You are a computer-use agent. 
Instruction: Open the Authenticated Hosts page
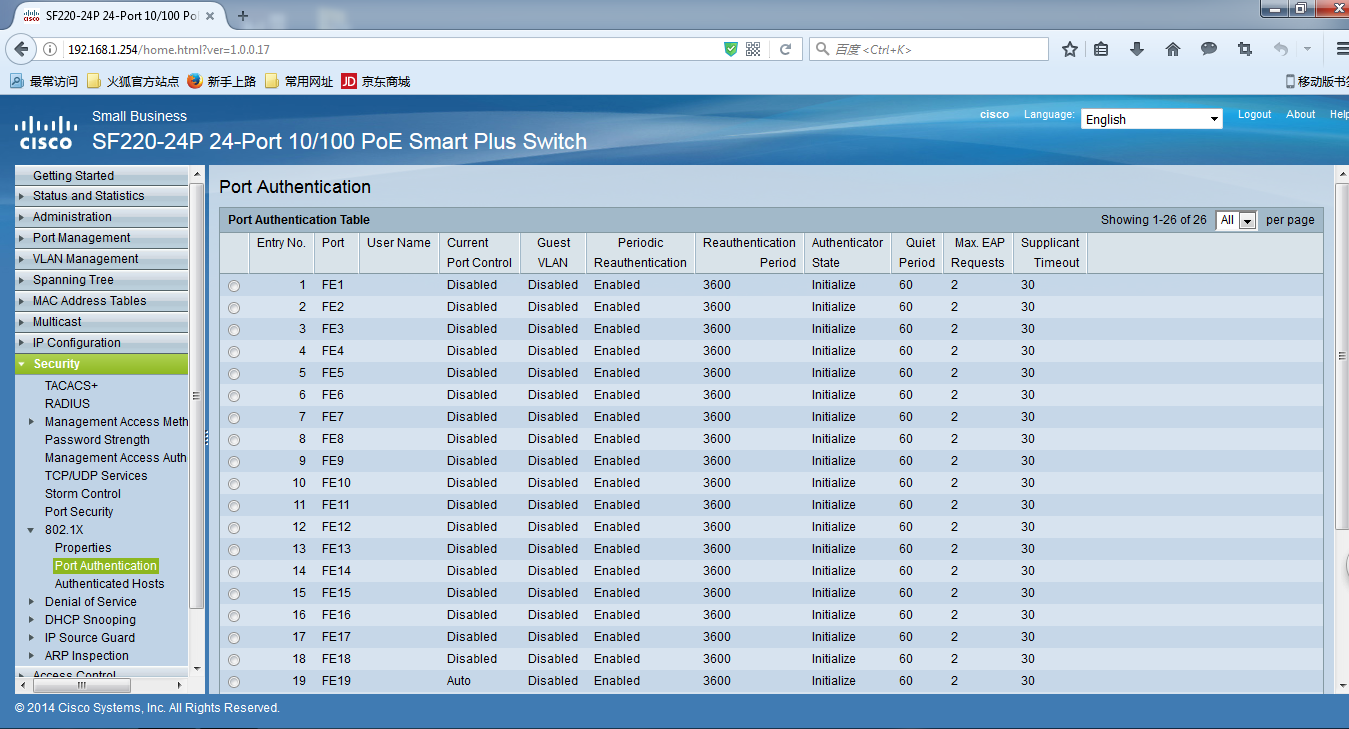pos(109,584)
